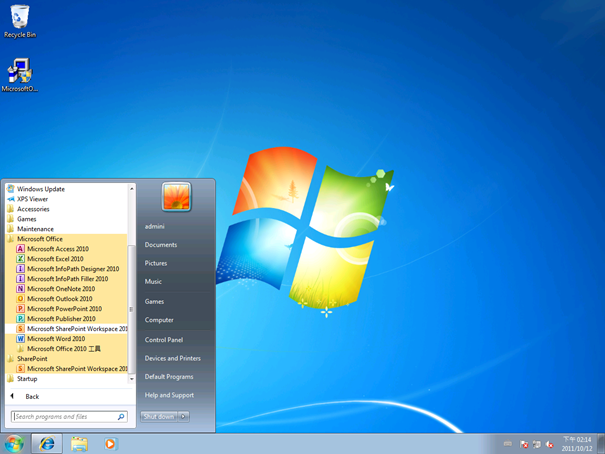The width and height of the screenshot is (605, 454).
Task: Open Microsoft InfoPath Filler 2010
Action: click(x=66, y=279)
